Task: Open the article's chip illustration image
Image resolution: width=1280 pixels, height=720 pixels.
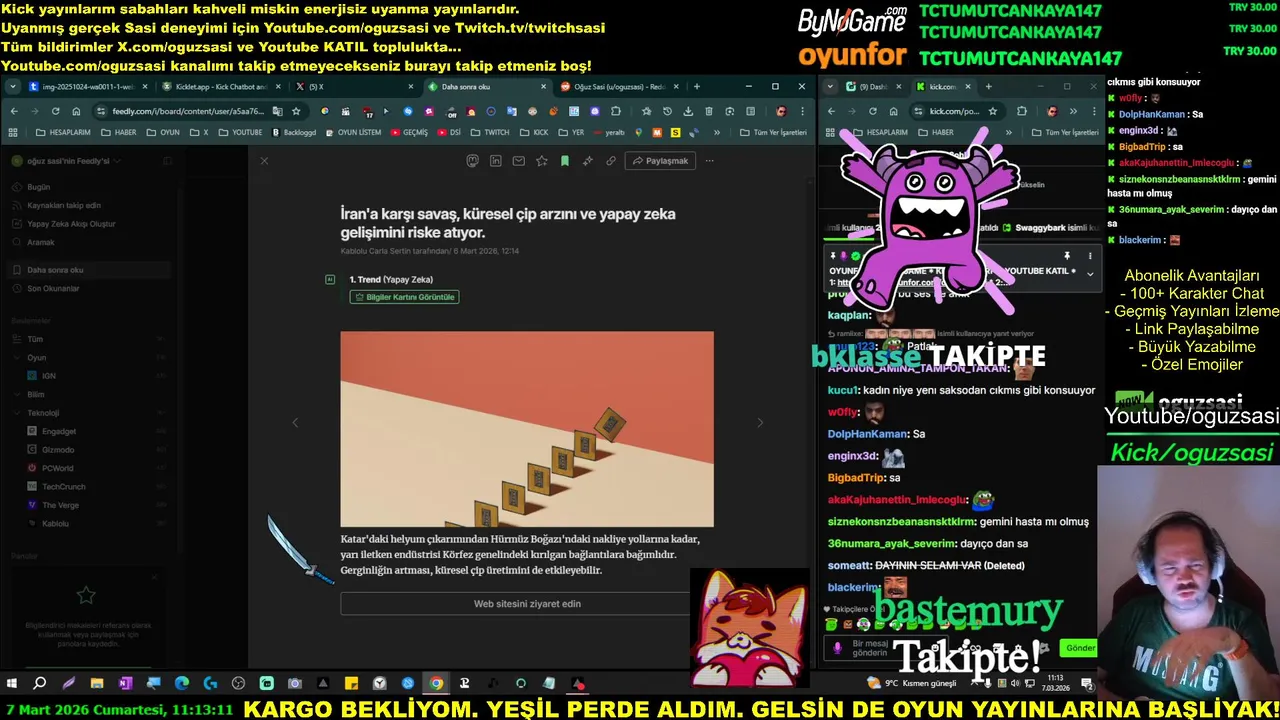Action: click(x=527, y=429)
